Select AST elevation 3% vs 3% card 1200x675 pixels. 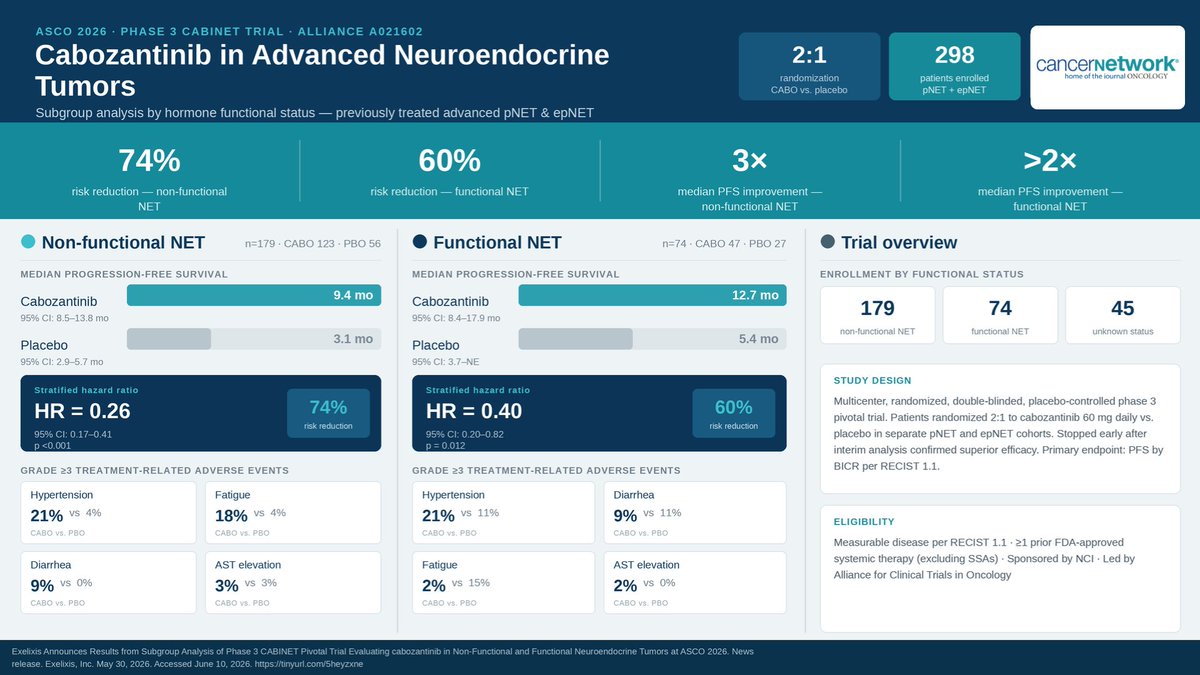(293, 582)
